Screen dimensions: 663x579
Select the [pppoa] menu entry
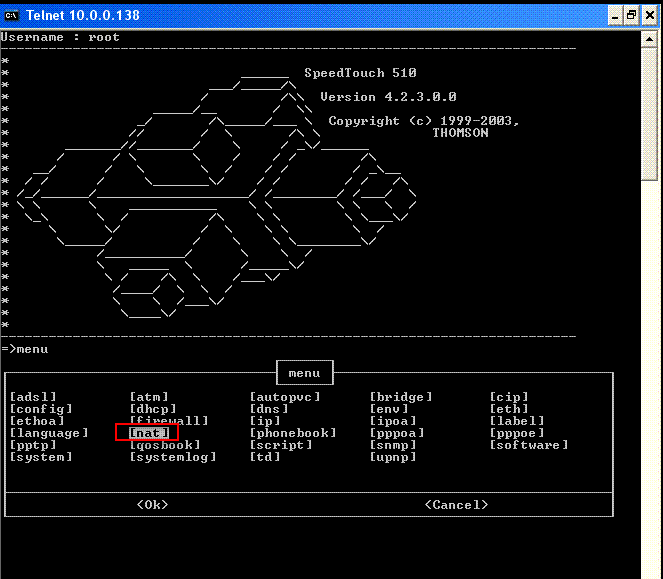pyautogui.click(x=397, y=433)
